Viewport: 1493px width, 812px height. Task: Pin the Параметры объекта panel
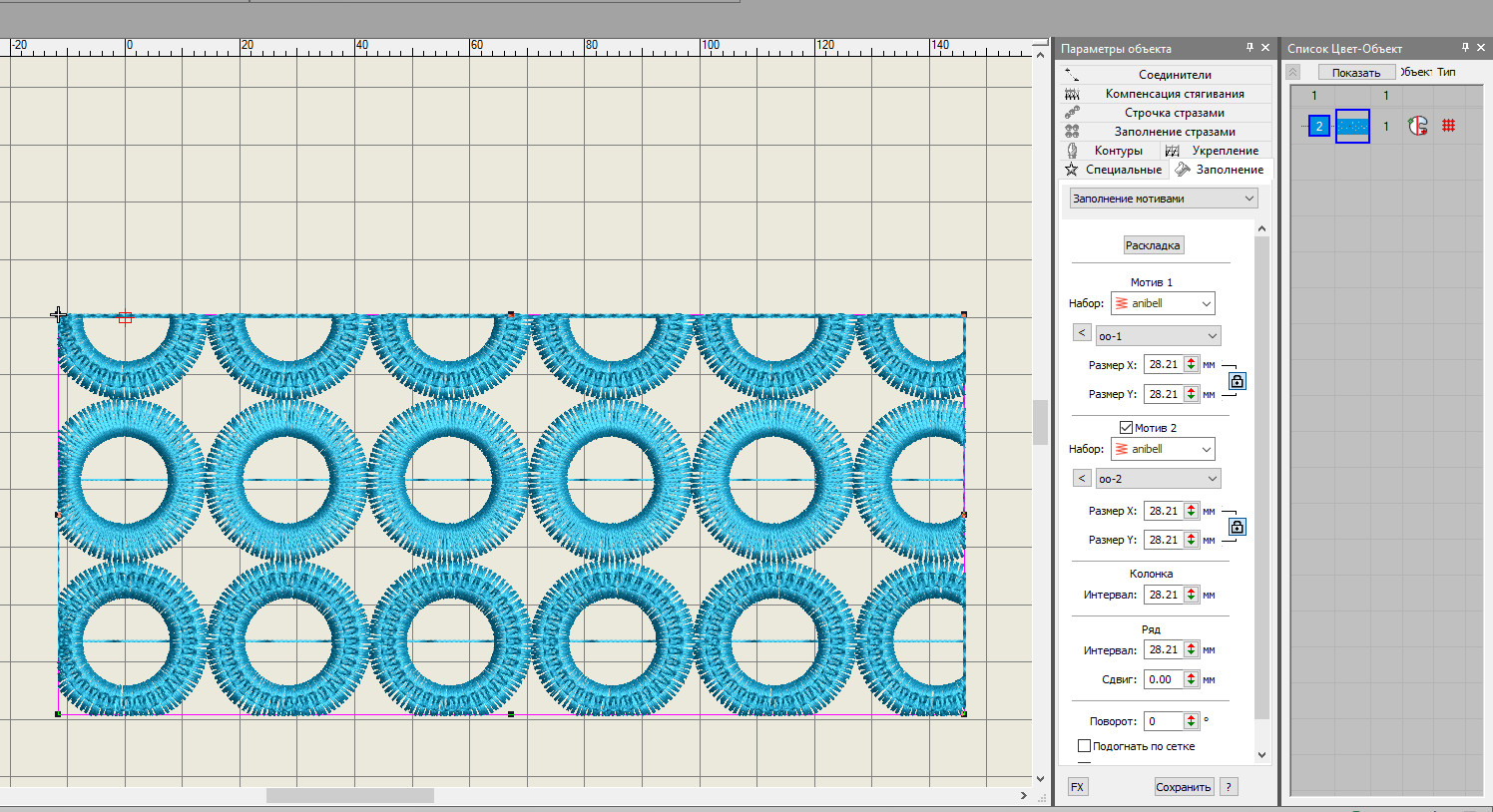[x=1249, y=48]
